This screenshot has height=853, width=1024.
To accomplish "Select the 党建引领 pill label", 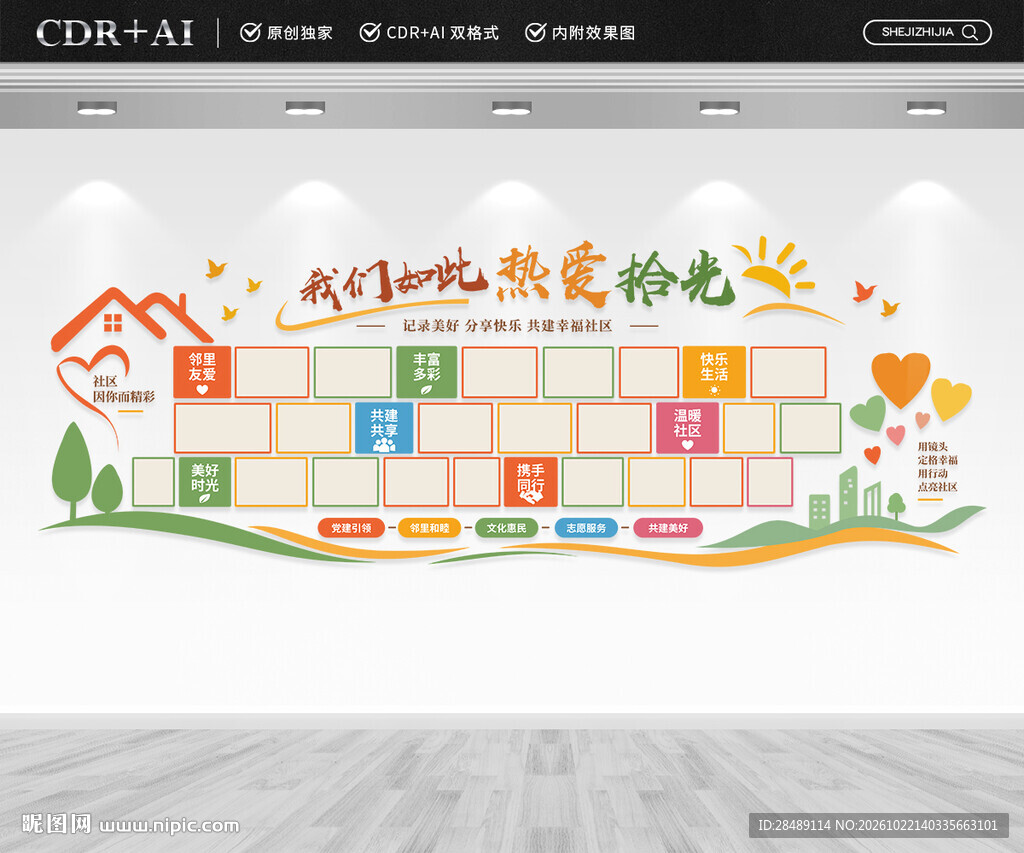I will 351,528.
